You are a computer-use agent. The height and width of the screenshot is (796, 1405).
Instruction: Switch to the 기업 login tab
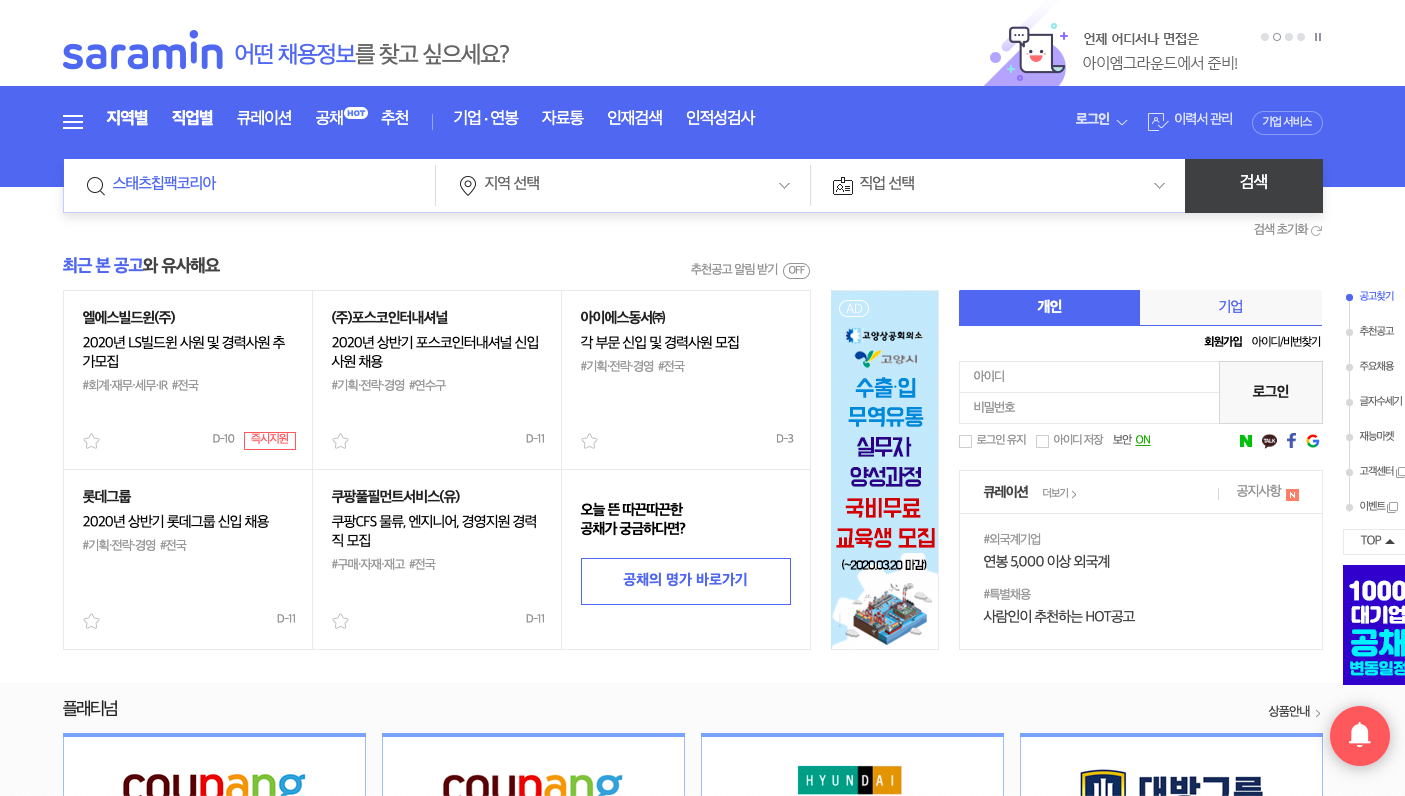[1231, 307]
